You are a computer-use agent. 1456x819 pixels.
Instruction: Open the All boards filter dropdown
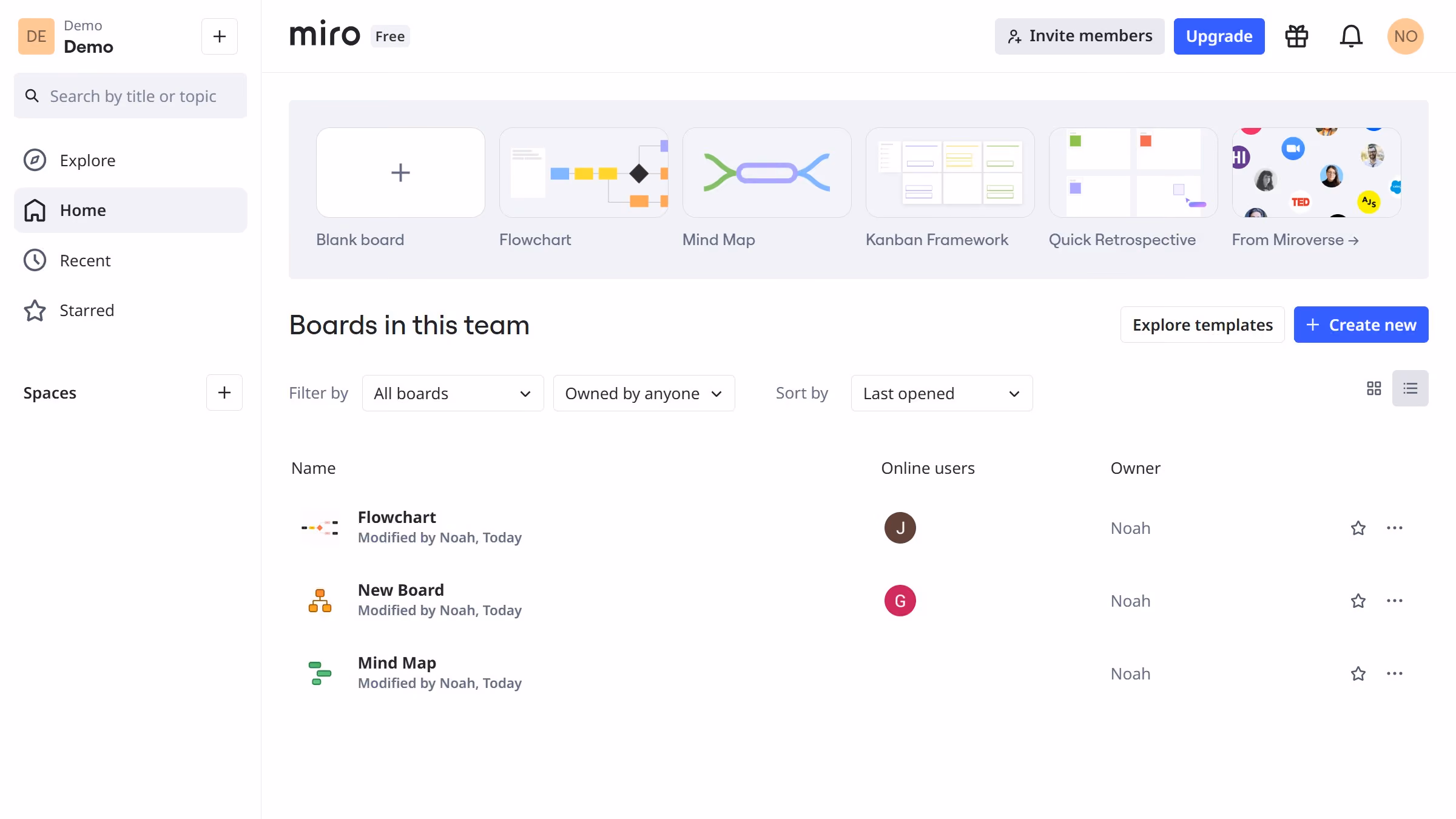[453, 393]
